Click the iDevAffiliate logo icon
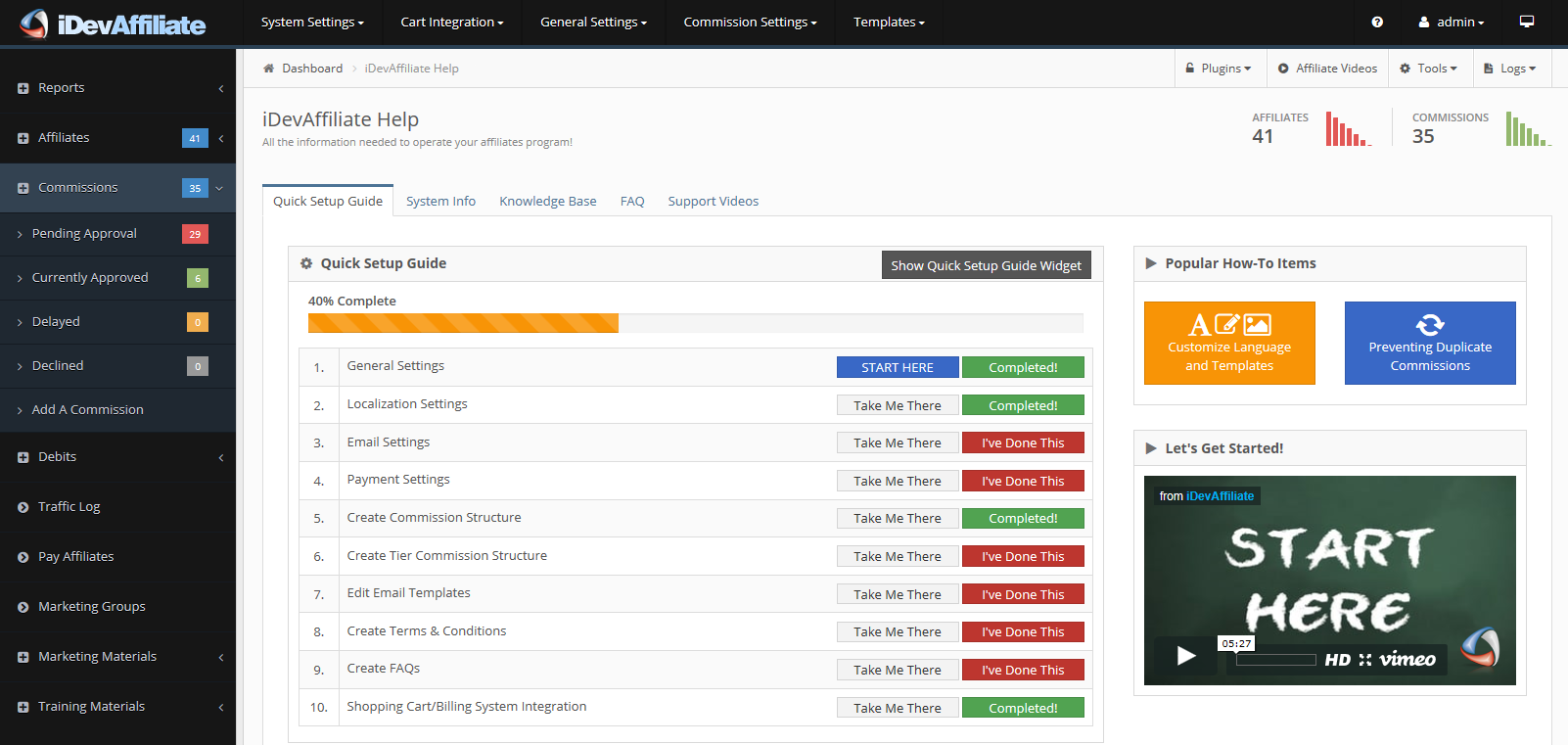The width and height of the screenshot is (1568, 745). [34, 23]
